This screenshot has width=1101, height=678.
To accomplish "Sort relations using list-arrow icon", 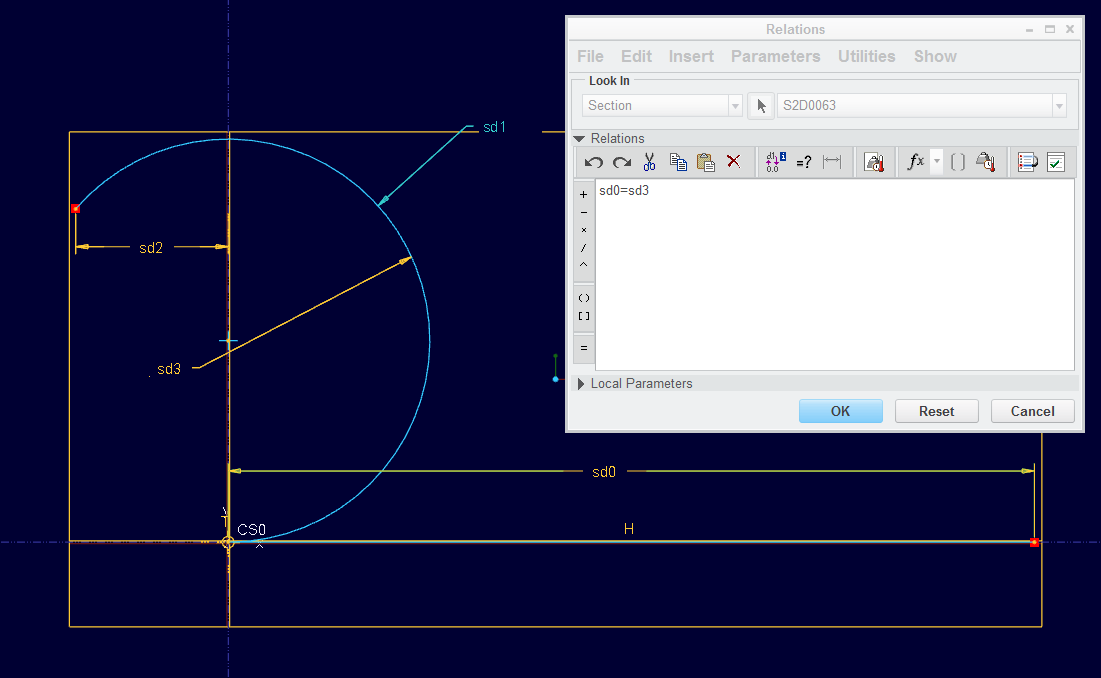I will (1028, 162).
